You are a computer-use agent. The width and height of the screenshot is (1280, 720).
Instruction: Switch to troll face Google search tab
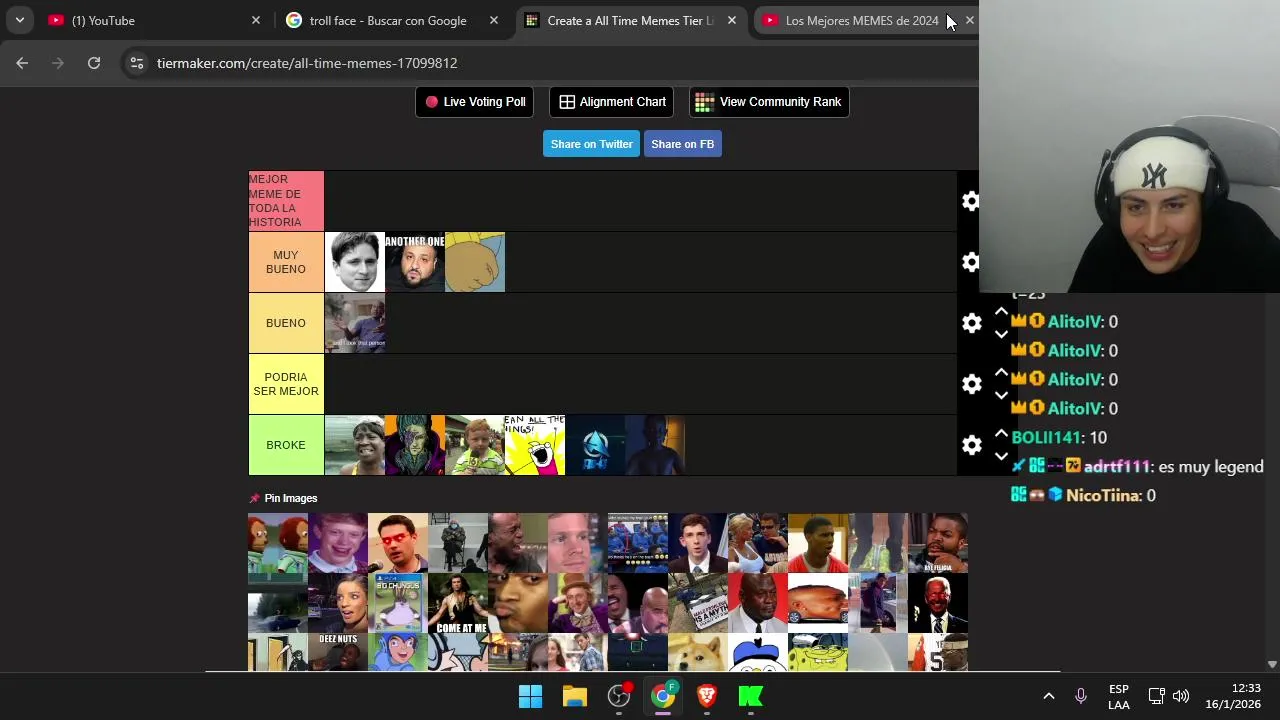pos(389,20)
